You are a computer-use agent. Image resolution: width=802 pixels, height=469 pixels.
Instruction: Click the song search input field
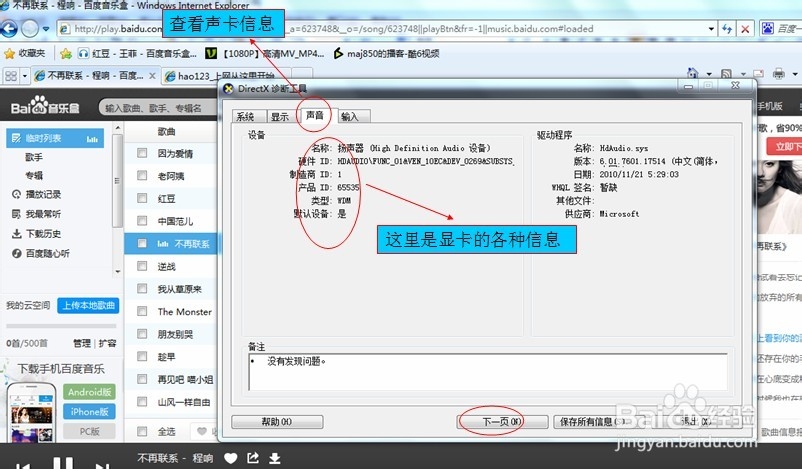click(x=159, y=107)
